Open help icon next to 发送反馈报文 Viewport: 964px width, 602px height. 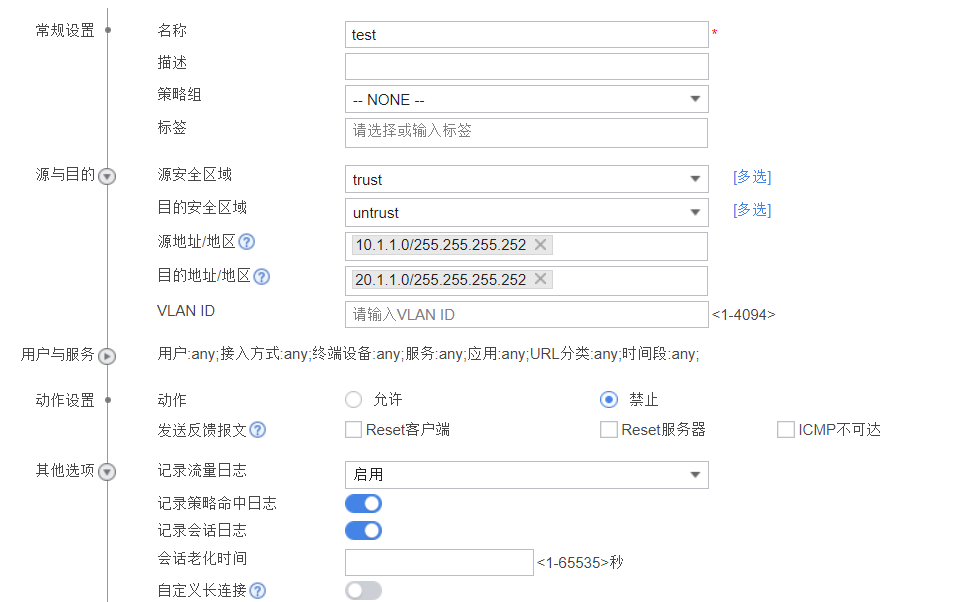(x=257, y=430)
